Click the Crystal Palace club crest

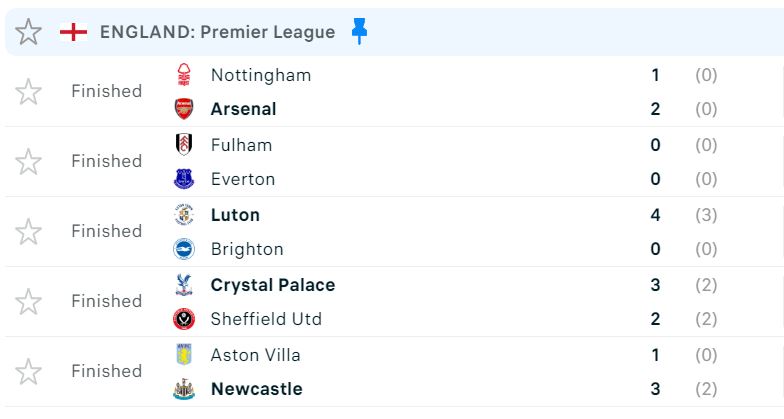click(184, 285)
